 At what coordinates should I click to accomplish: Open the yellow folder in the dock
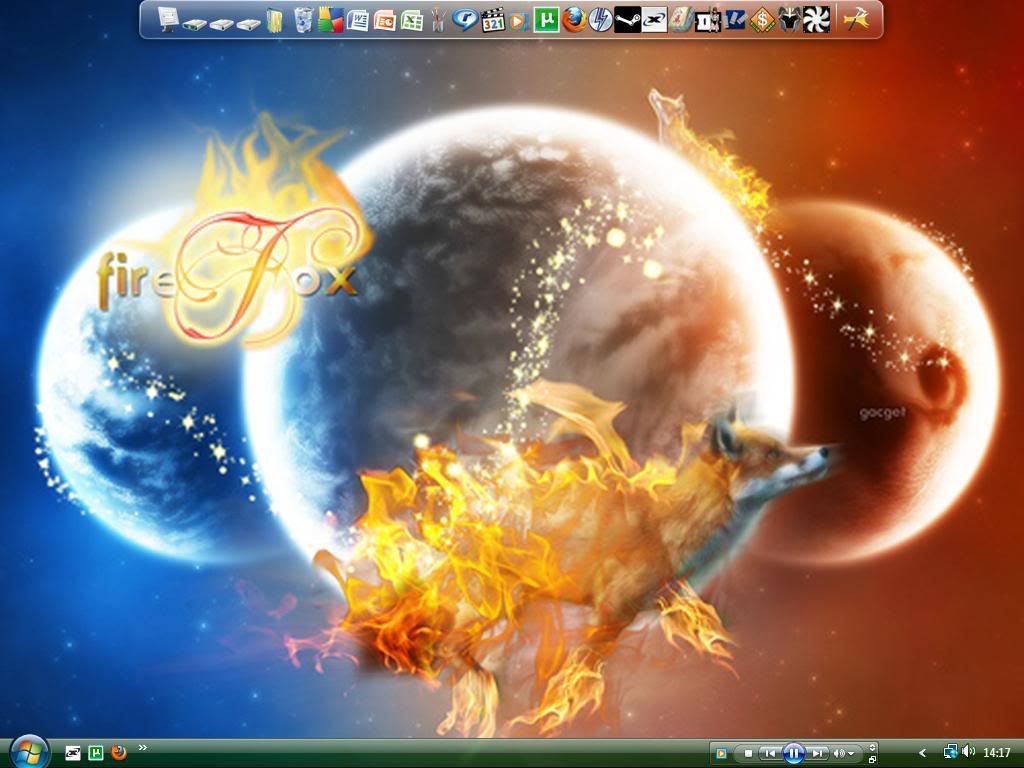tap(275, 20)
